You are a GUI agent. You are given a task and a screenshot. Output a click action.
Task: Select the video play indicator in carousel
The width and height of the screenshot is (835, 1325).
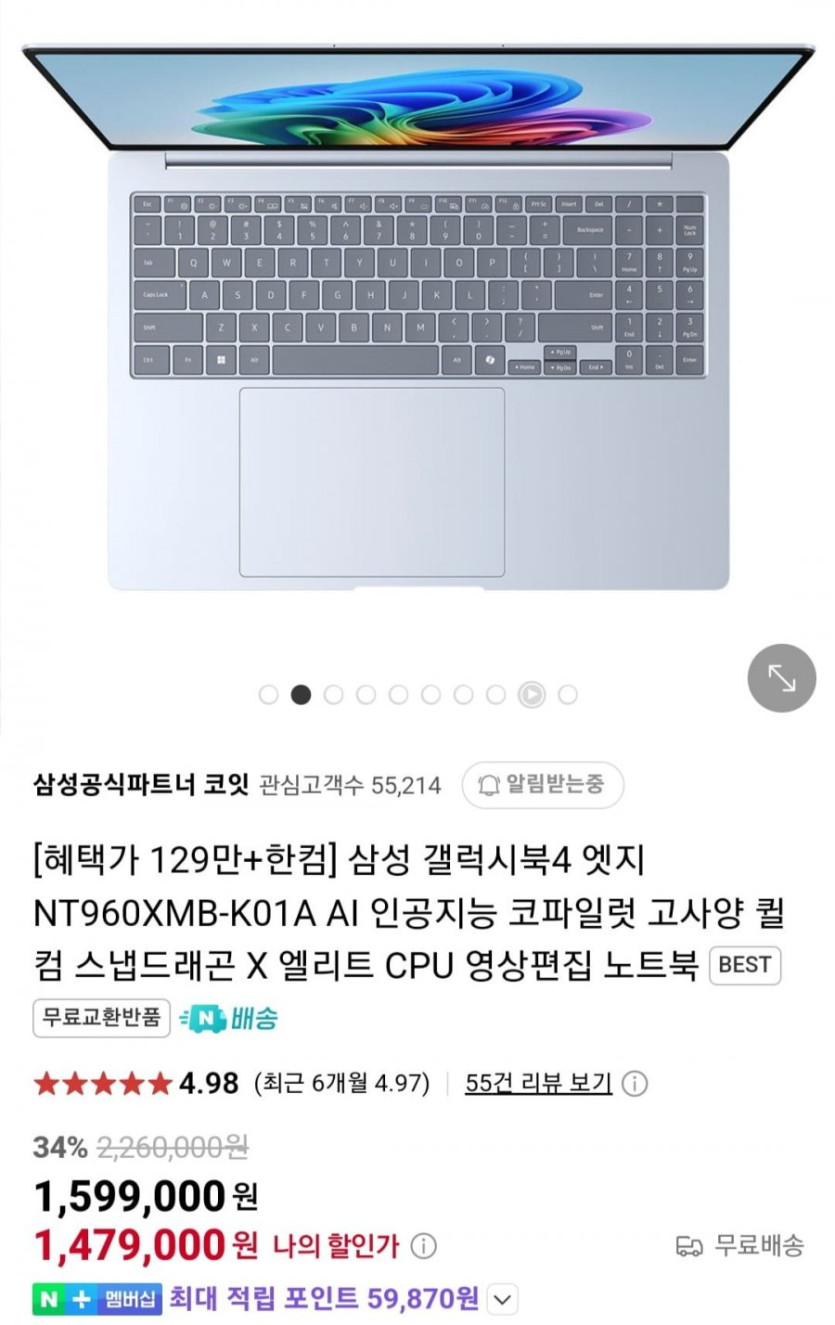(x=531, y=694)
